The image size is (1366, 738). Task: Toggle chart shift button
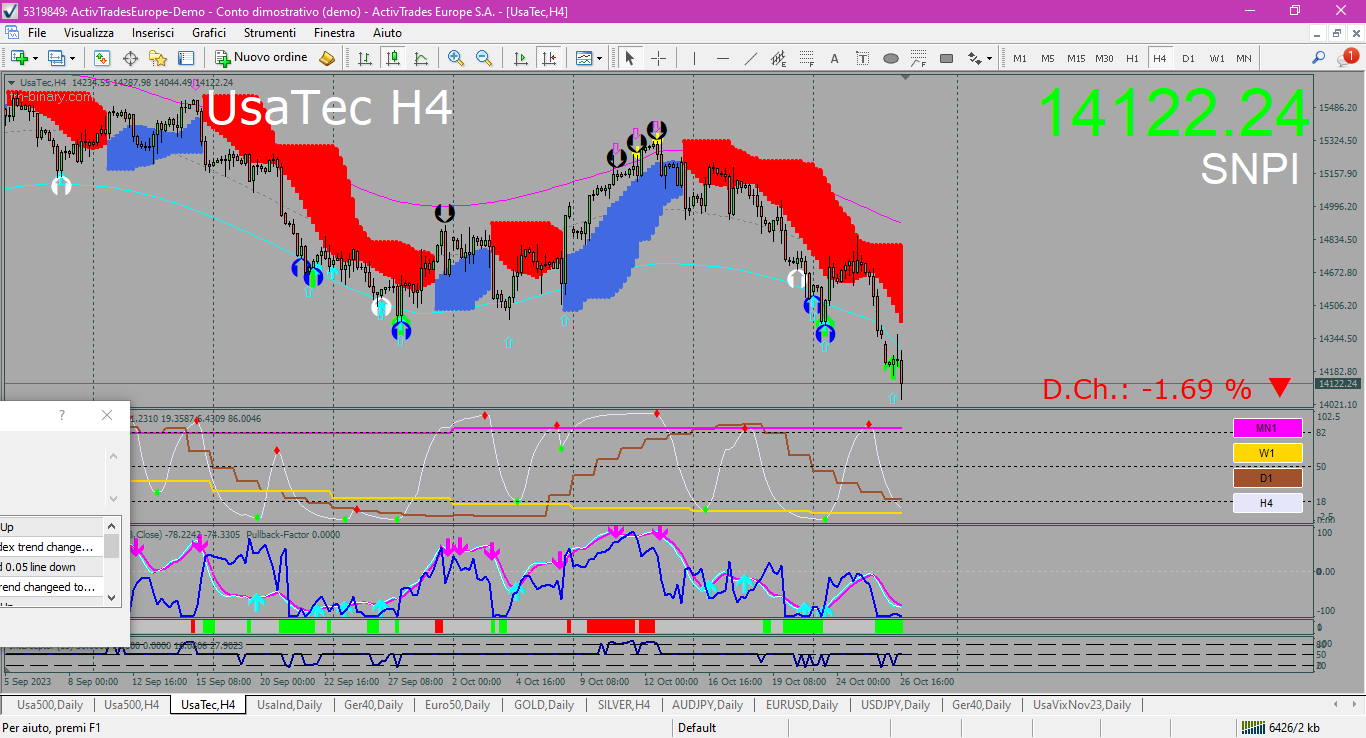tap(548, 58)
